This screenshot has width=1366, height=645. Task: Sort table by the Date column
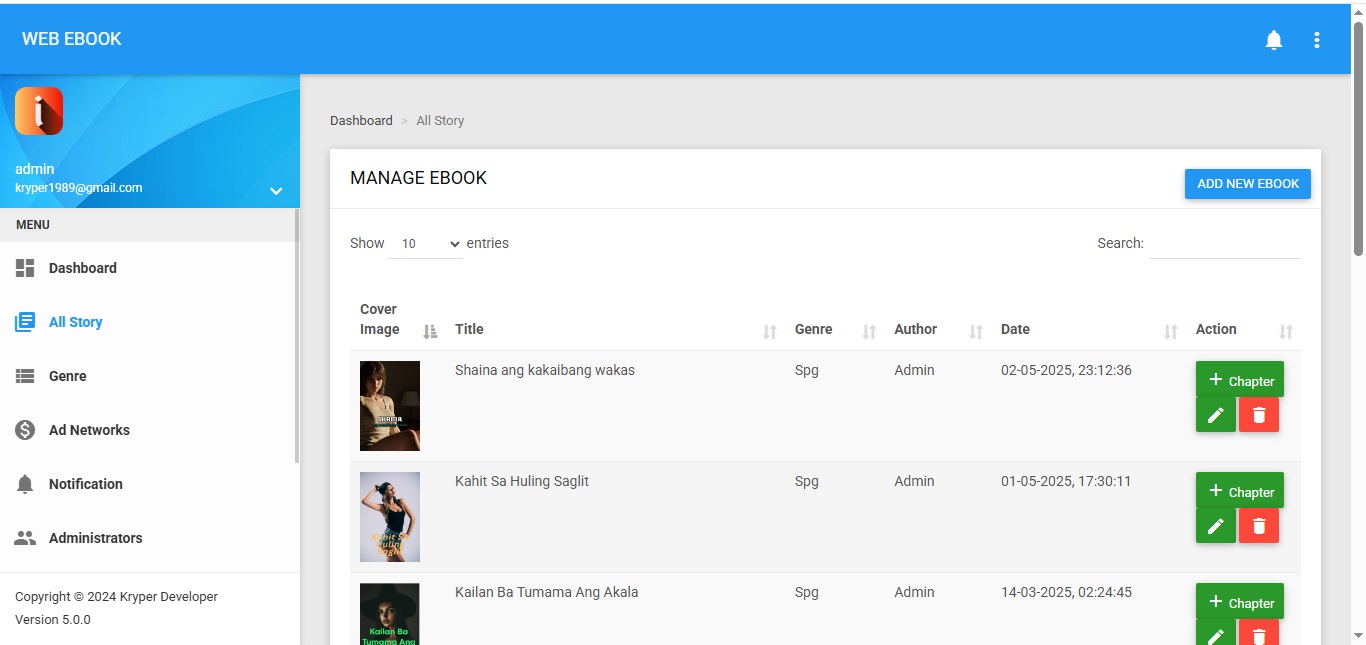(x=1170, y=331)
